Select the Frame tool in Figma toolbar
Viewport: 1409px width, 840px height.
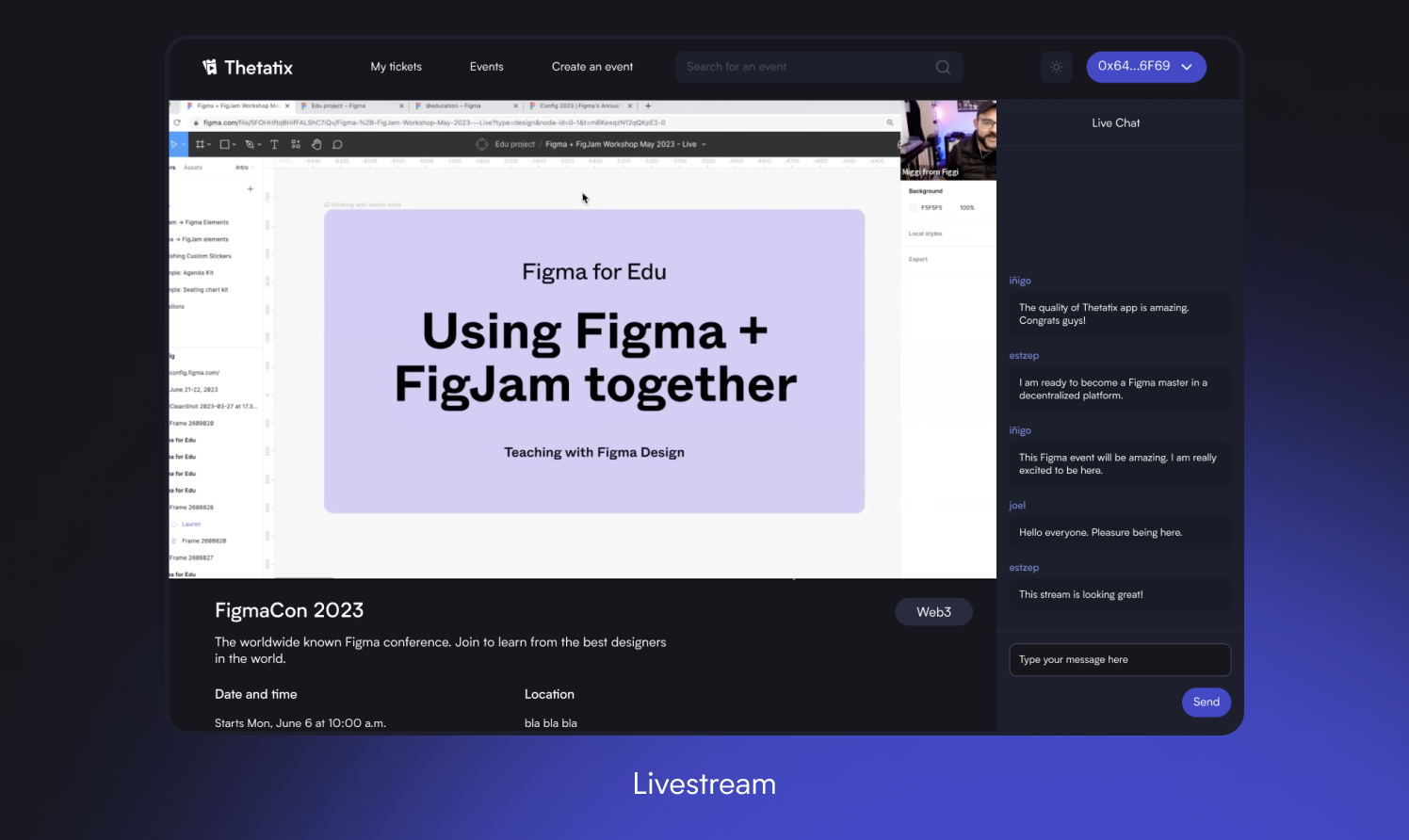(200, 144)
